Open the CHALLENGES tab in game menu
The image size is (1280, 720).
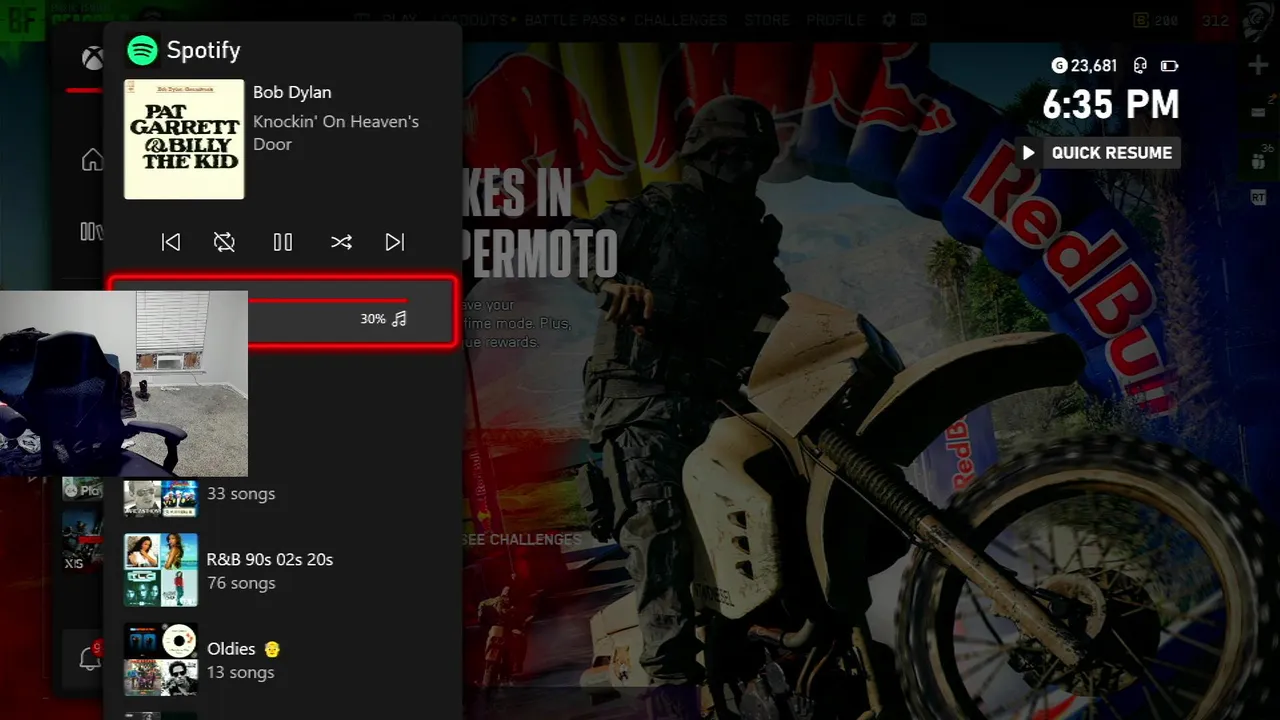[x=680, y=20]
